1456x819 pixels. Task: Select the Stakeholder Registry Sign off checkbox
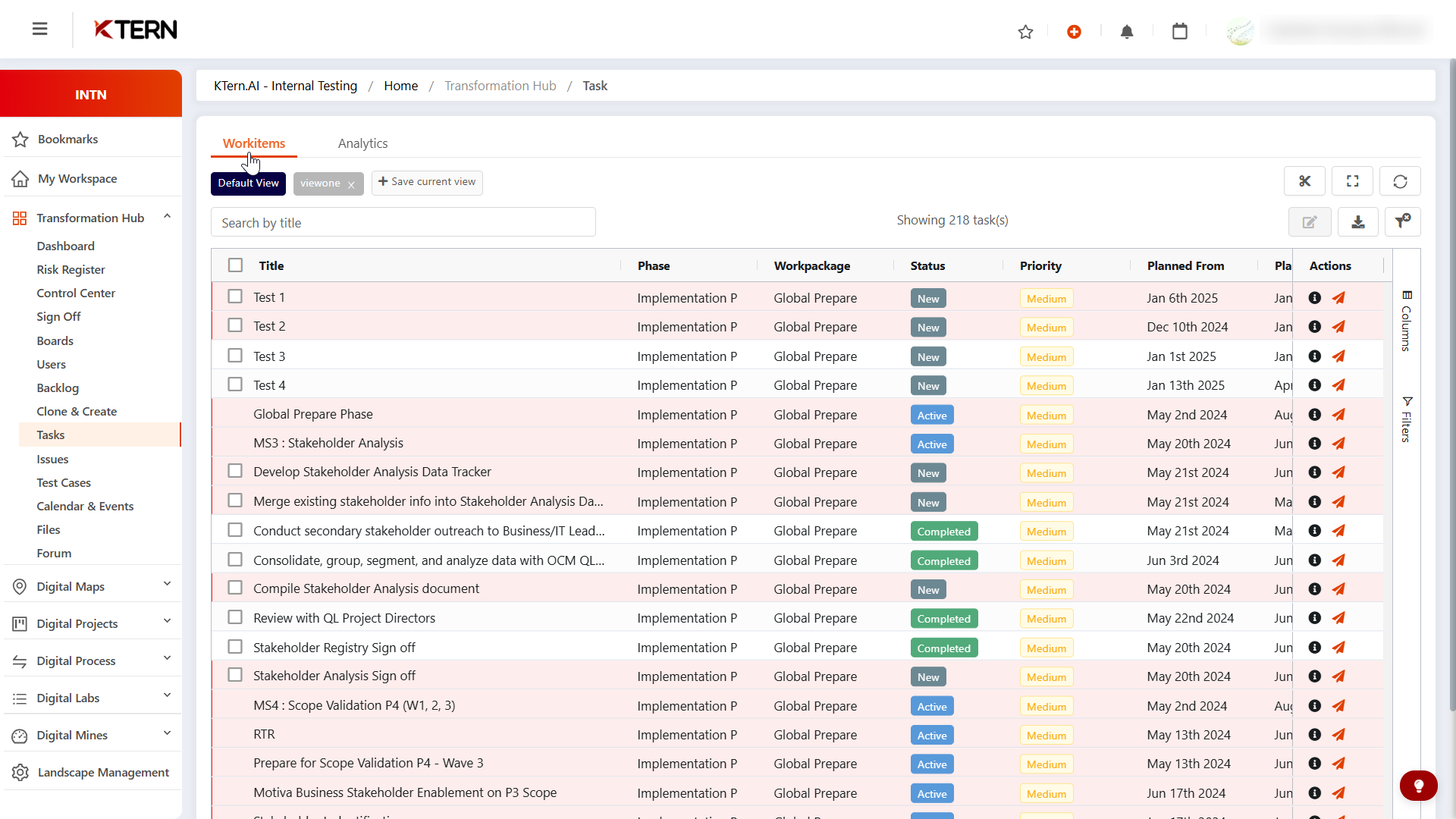pos(235,647)
